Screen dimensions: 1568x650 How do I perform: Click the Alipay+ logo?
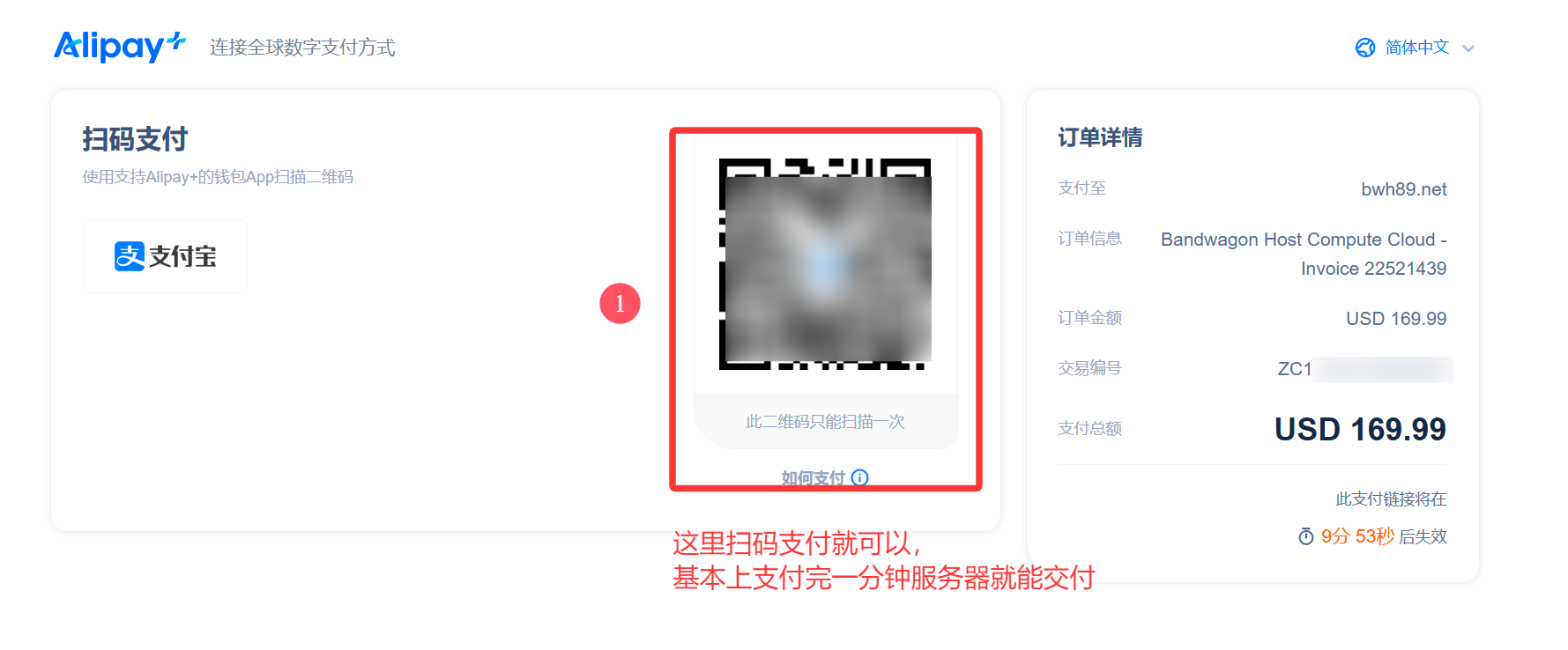point(120,47)
